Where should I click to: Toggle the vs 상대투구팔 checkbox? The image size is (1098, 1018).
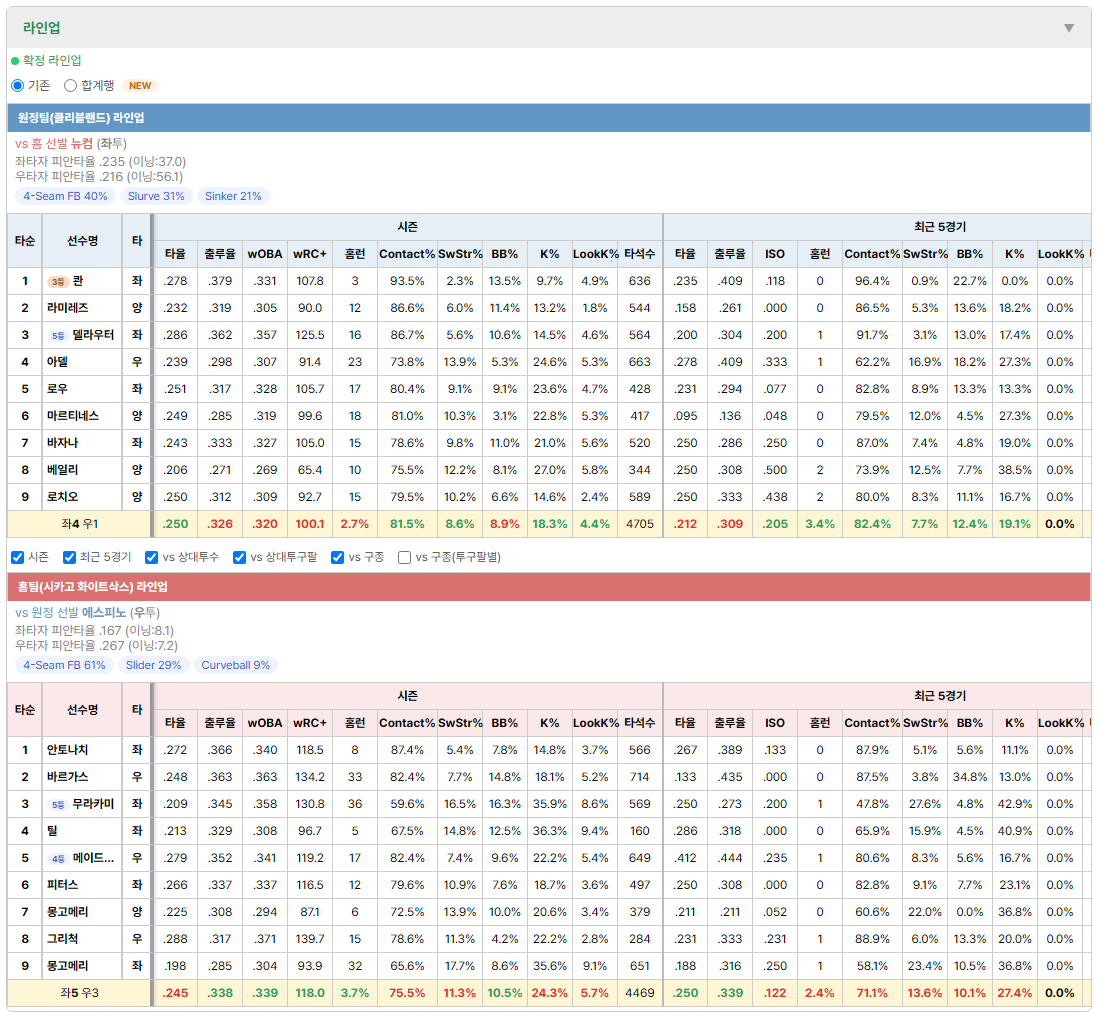pos(239,557)
